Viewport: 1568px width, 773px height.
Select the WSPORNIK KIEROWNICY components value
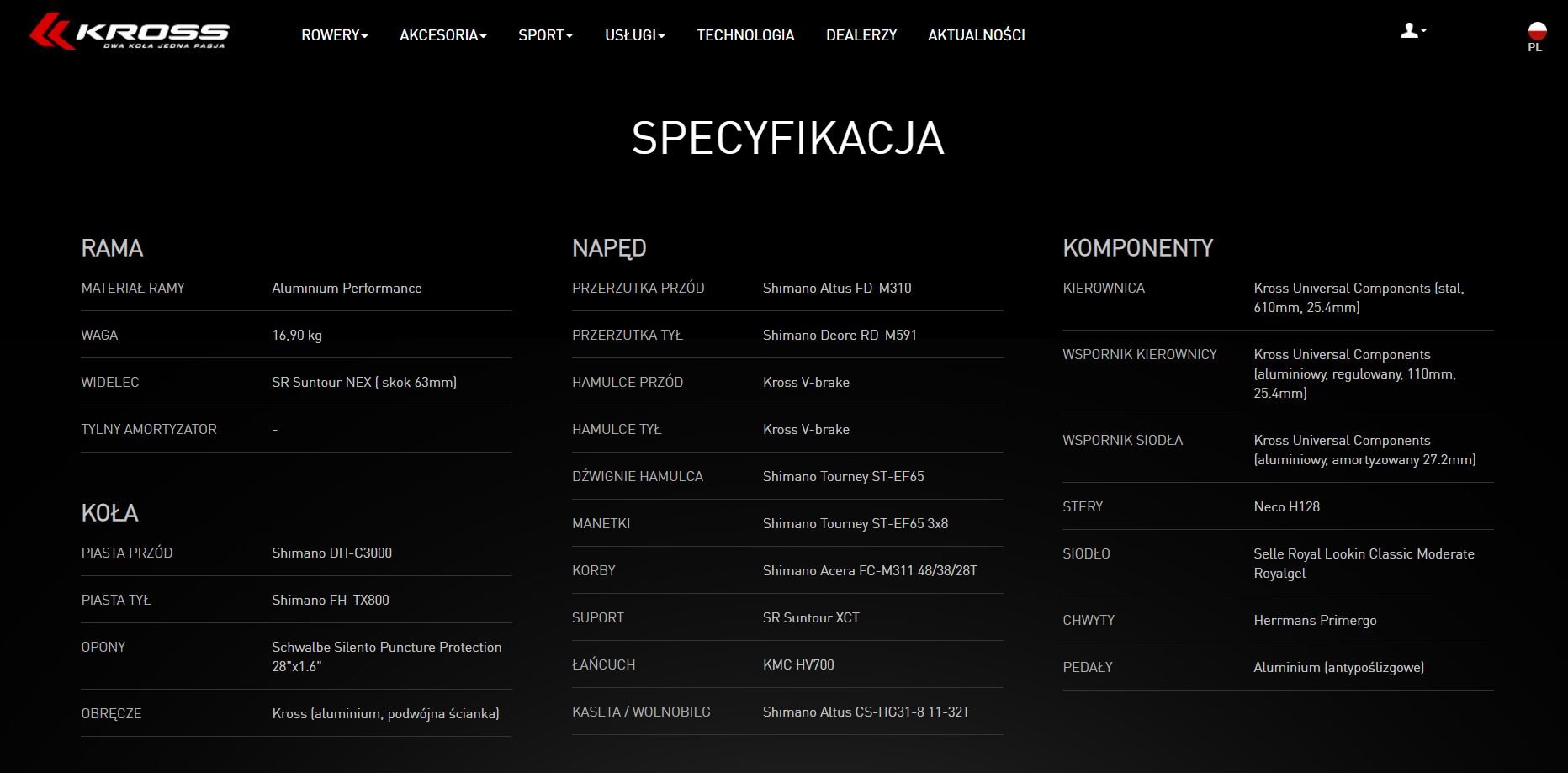point(1354,373)
